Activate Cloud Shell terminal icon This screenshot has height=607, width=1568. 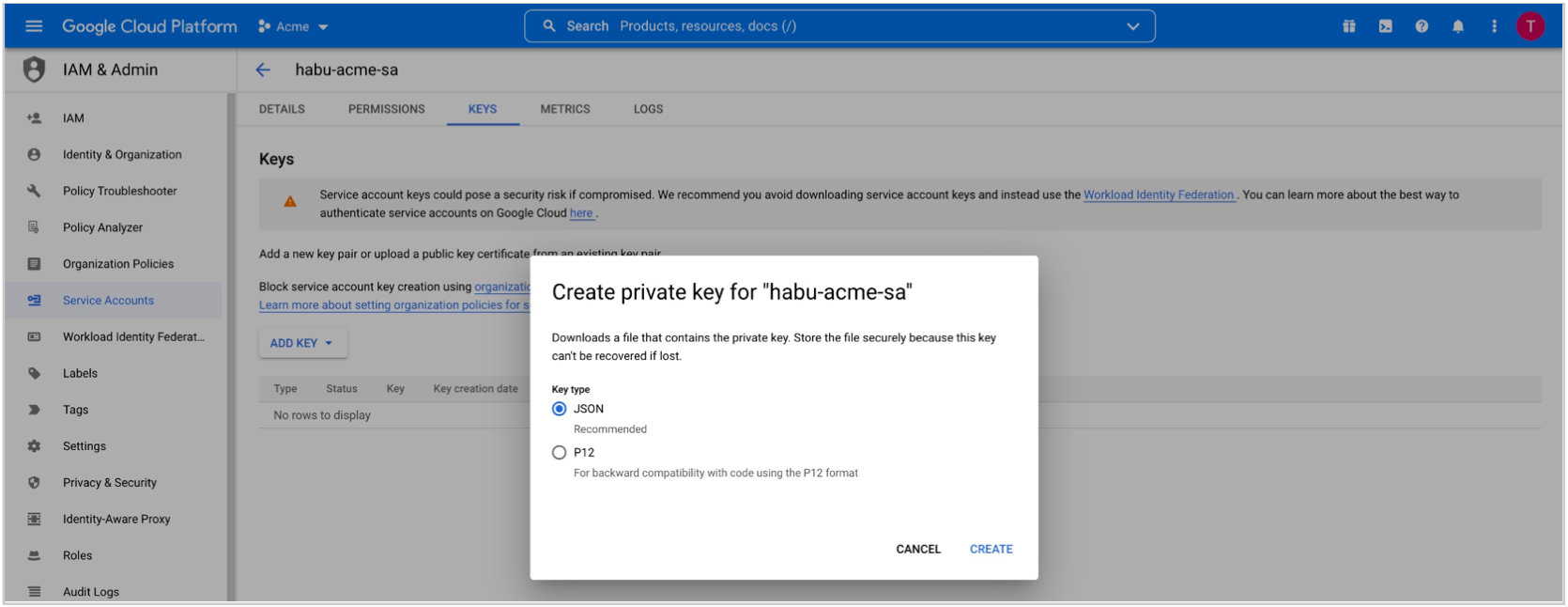(1386, 26)
